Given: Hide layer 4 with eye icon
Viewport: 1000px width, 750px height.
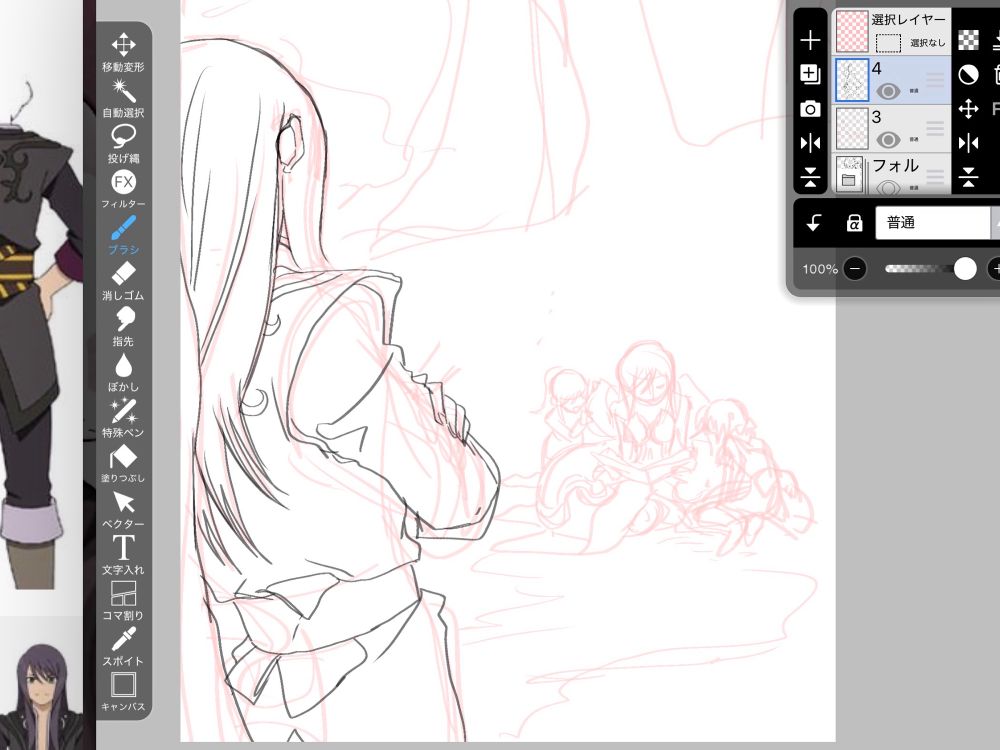Looking at the screenshot, I should click(888, 91).
